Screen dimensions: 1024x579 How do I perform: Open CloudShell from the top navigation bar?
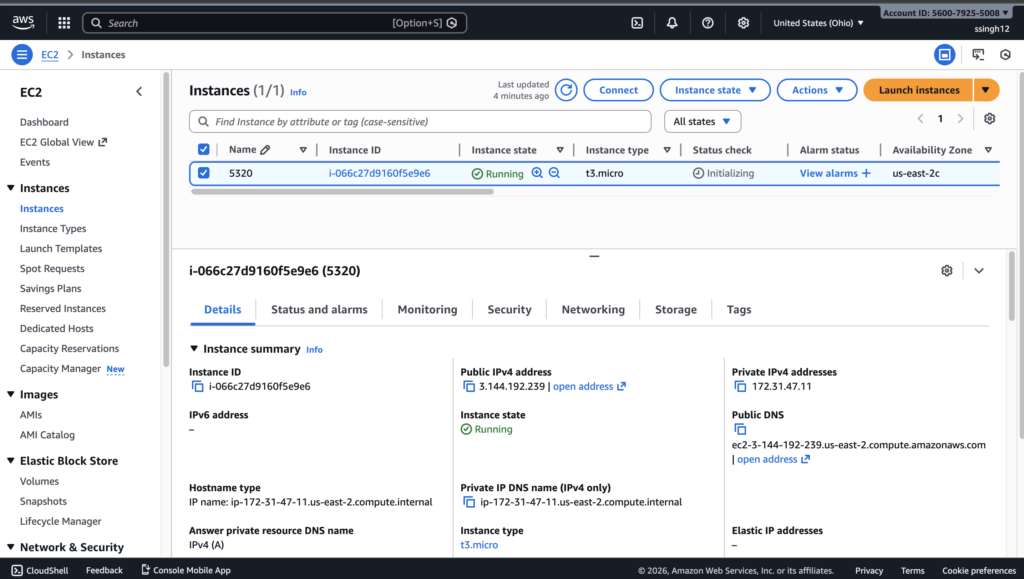[637, 23]
